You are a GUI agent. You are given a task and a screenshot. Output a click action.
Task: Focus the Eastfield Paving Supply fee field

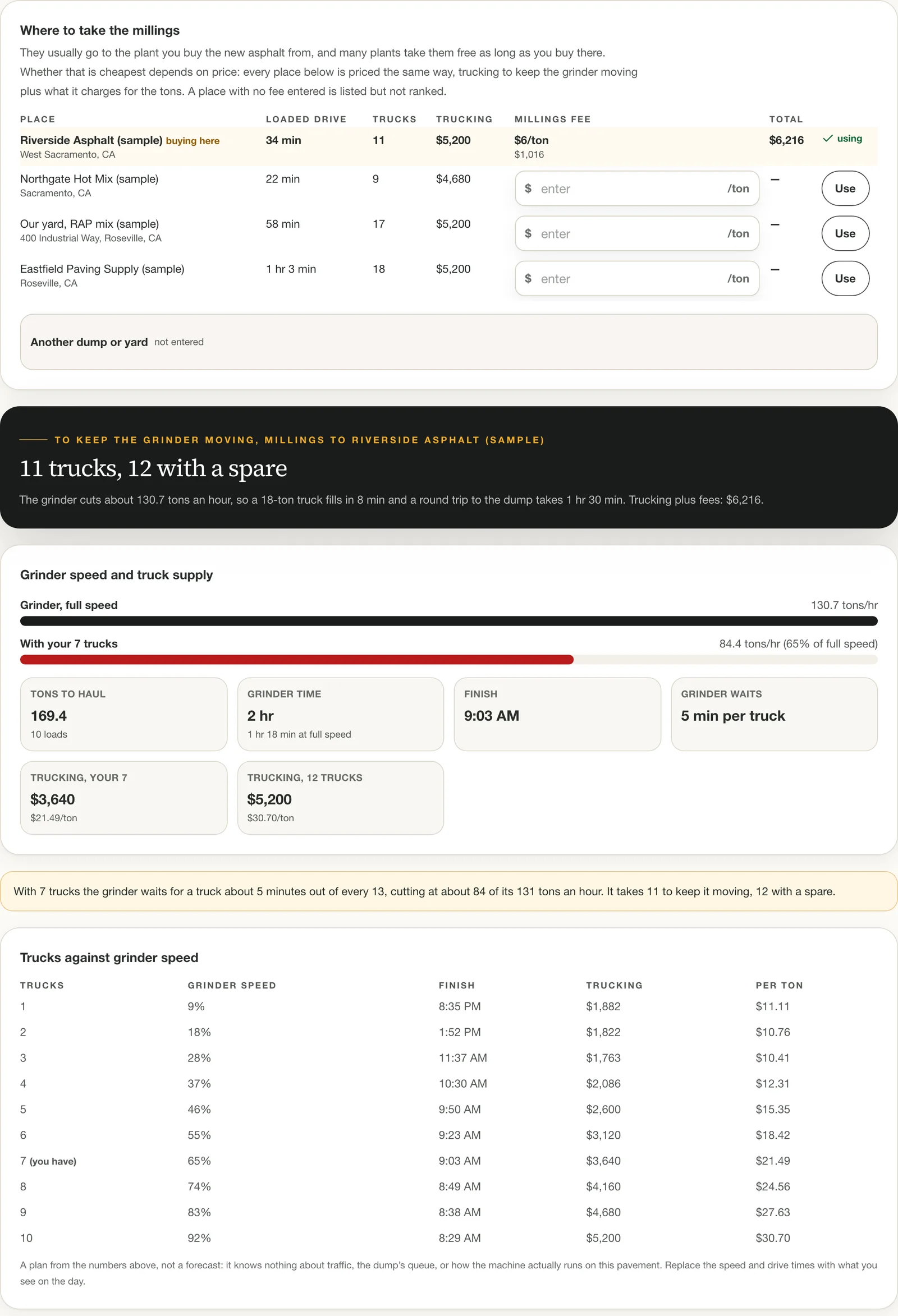tap(637, 279)
